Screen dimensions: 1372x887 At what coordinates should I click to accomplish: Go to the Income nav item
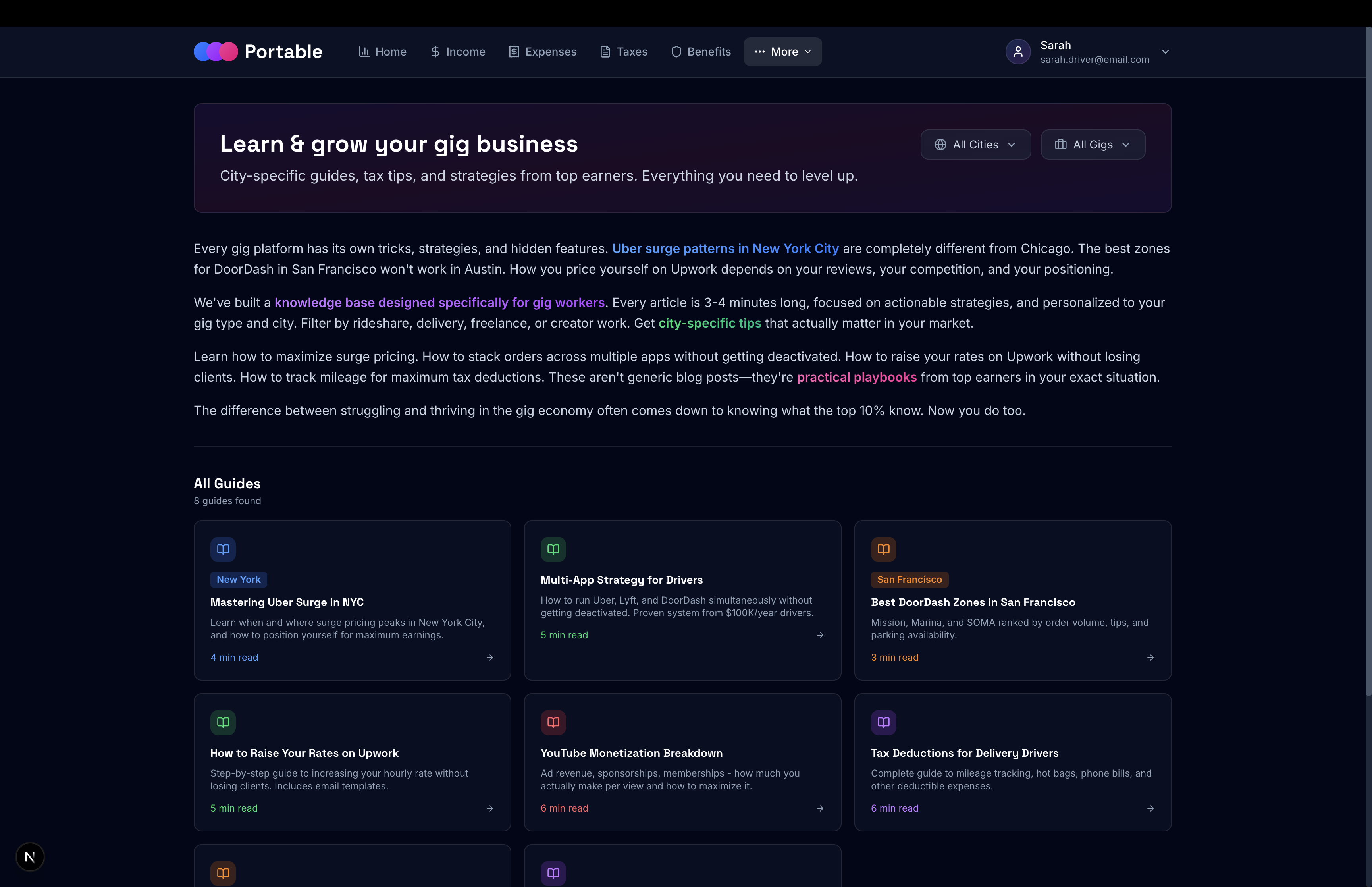coord(458,52)
